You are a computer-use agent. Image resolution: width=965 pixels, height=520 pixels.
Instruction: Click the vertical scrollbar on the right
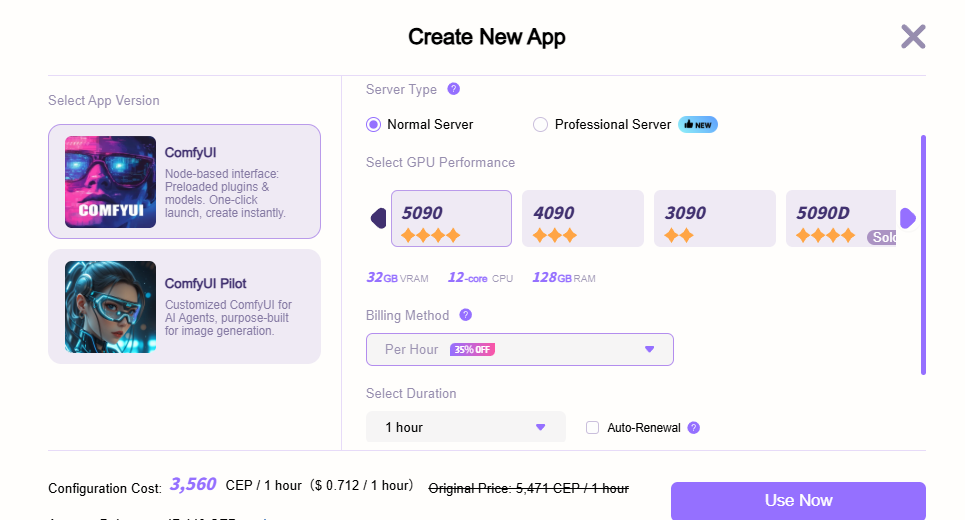pos(923,255)
